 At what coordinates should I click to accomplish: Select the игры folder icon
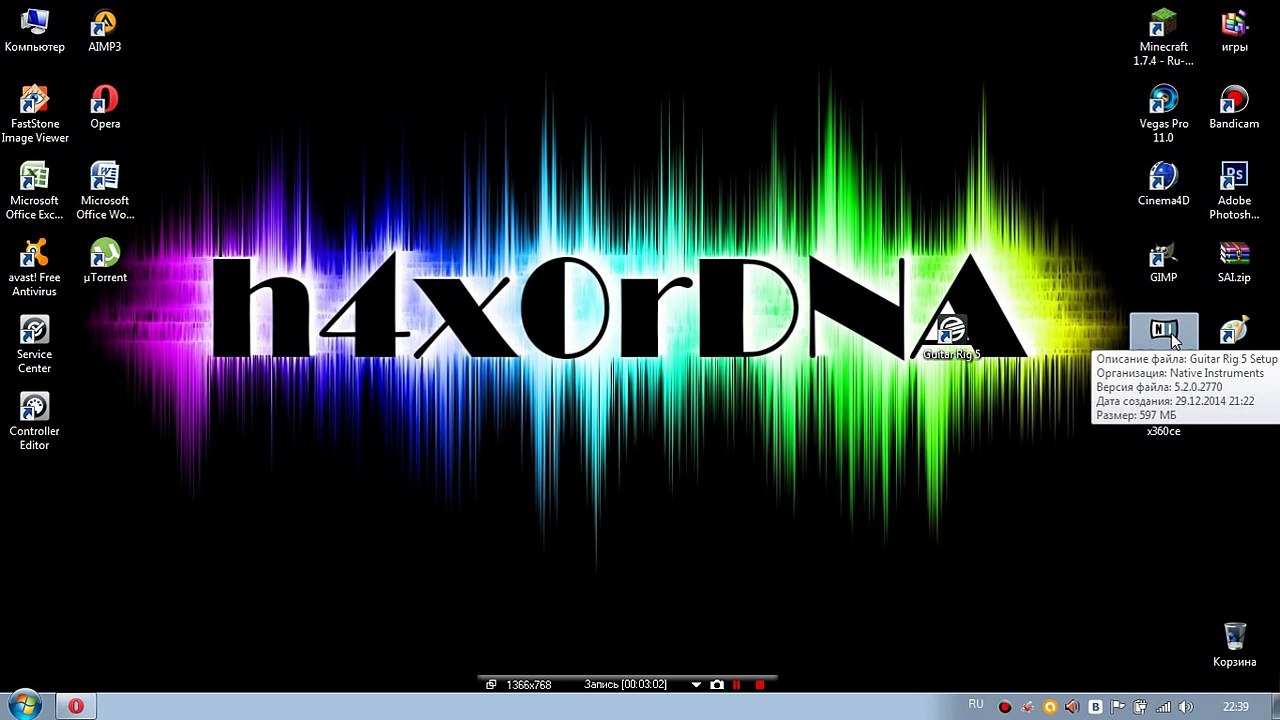(1234, 31)
